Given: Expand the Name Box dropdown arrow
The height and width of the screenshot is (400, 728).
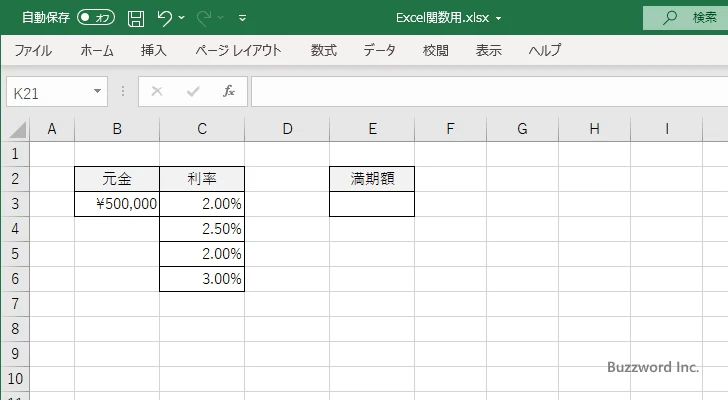Looking at the screenshot, I should pyautogui.click(x=98, y=91).
